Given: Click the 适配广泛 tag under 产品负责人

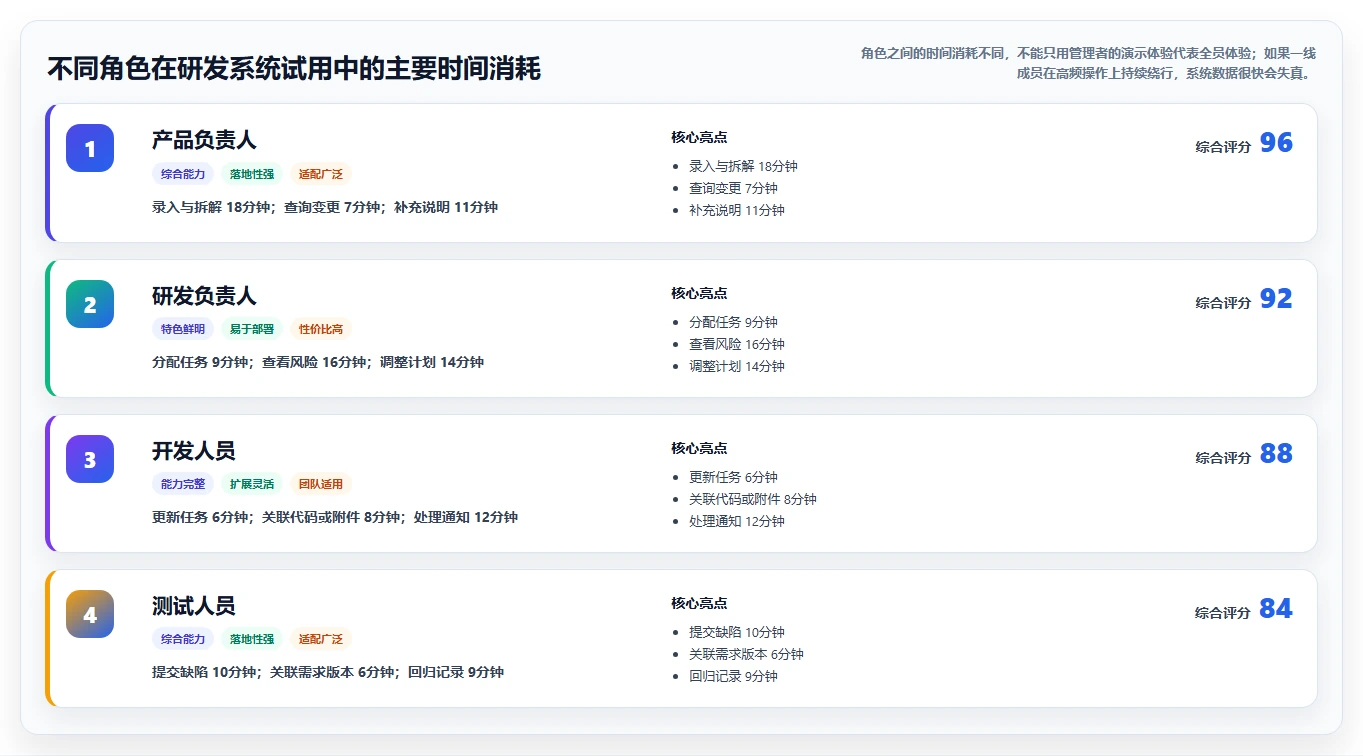Looking at the screenshot, I should click(321, 174).
